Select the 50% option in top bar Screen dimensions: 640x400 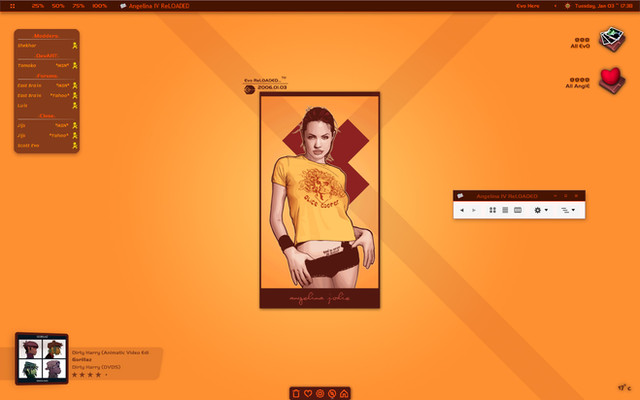click(58, 6)
